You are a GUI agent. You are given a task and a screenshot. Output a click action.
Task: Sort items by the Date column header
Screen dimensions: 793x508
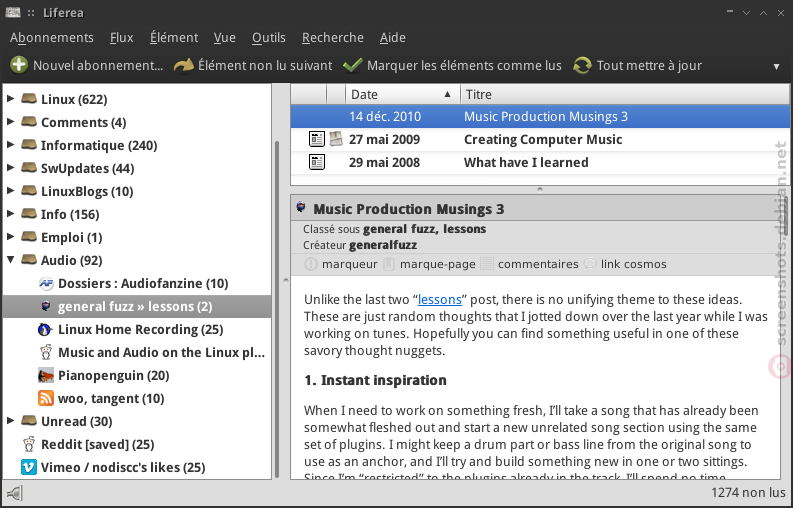403,94
